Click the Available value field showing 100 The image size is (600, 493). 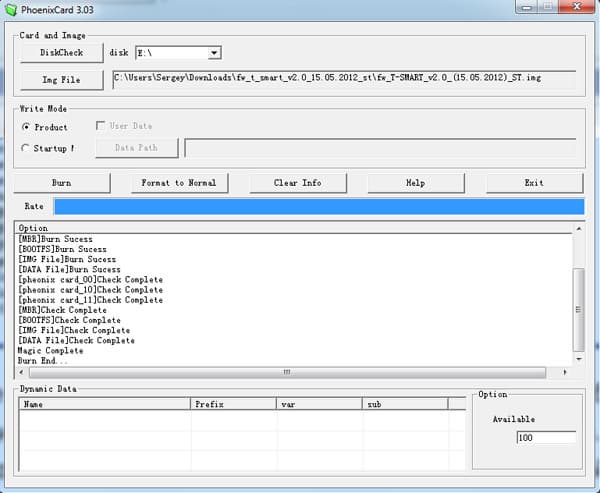(x=546, y=437)
